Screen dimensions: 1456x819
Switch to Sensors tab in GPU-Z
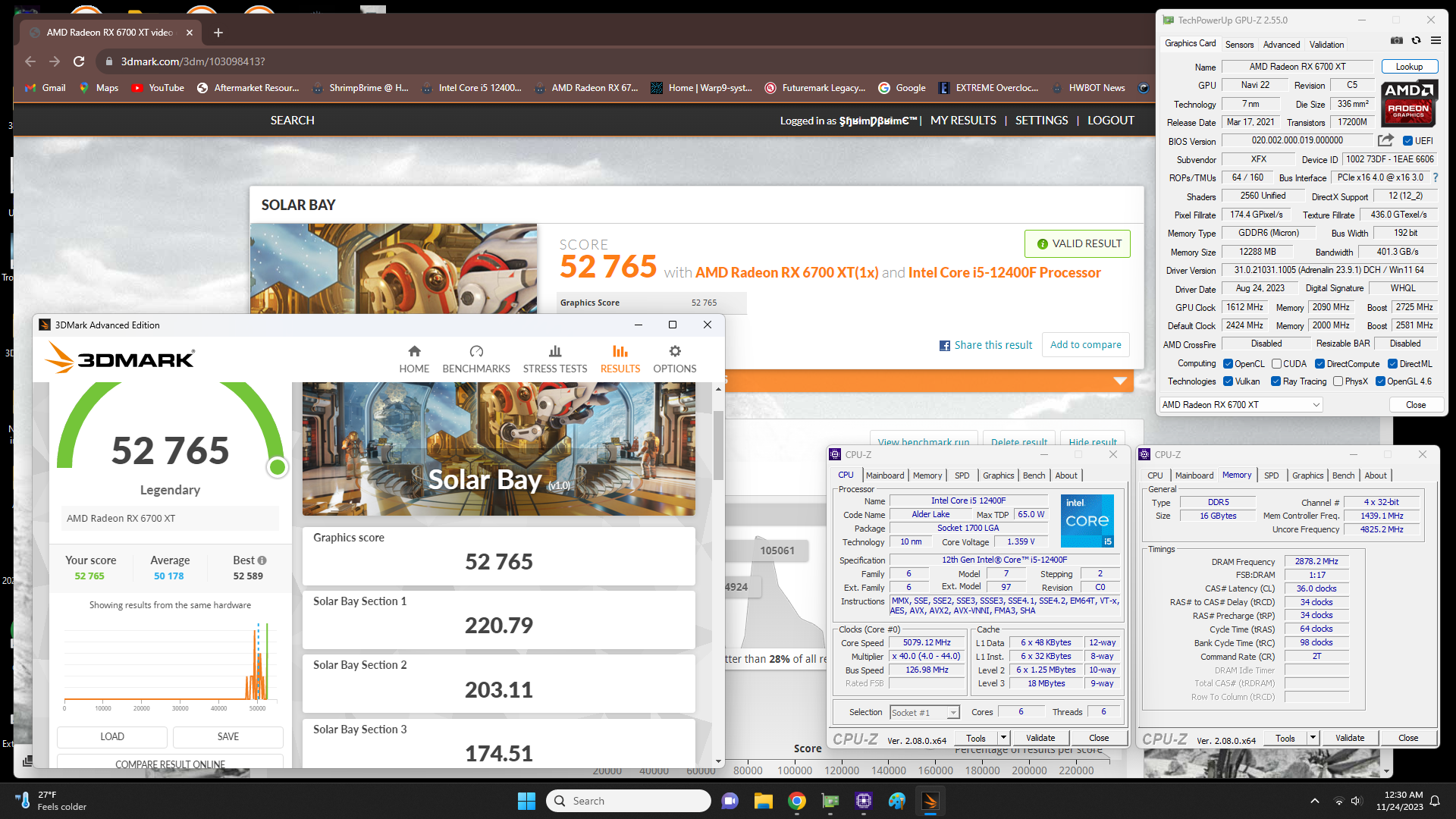(1239, 45)
